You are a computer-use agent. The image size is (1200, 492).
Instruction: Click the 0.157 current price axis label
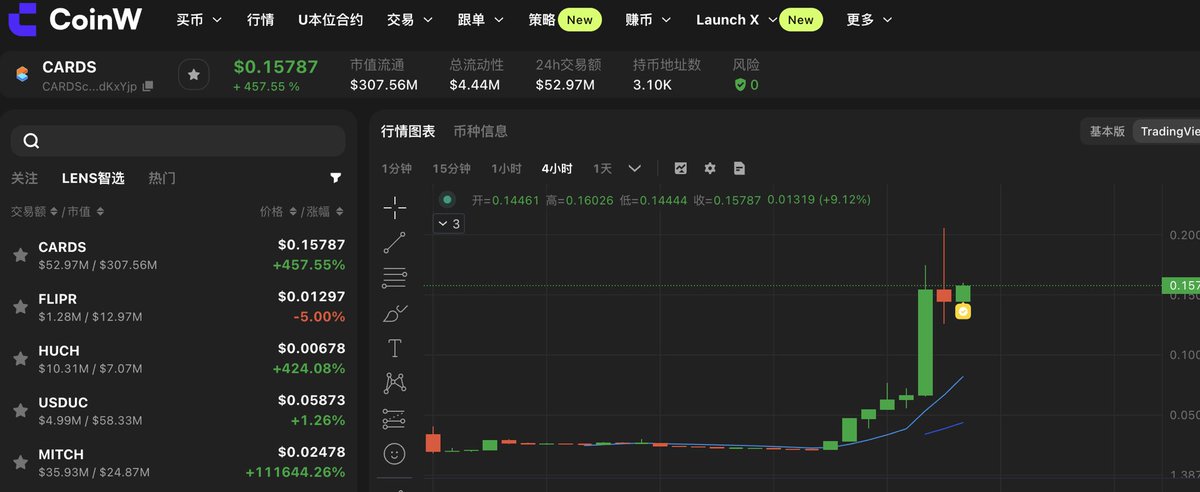point(1180,286)
